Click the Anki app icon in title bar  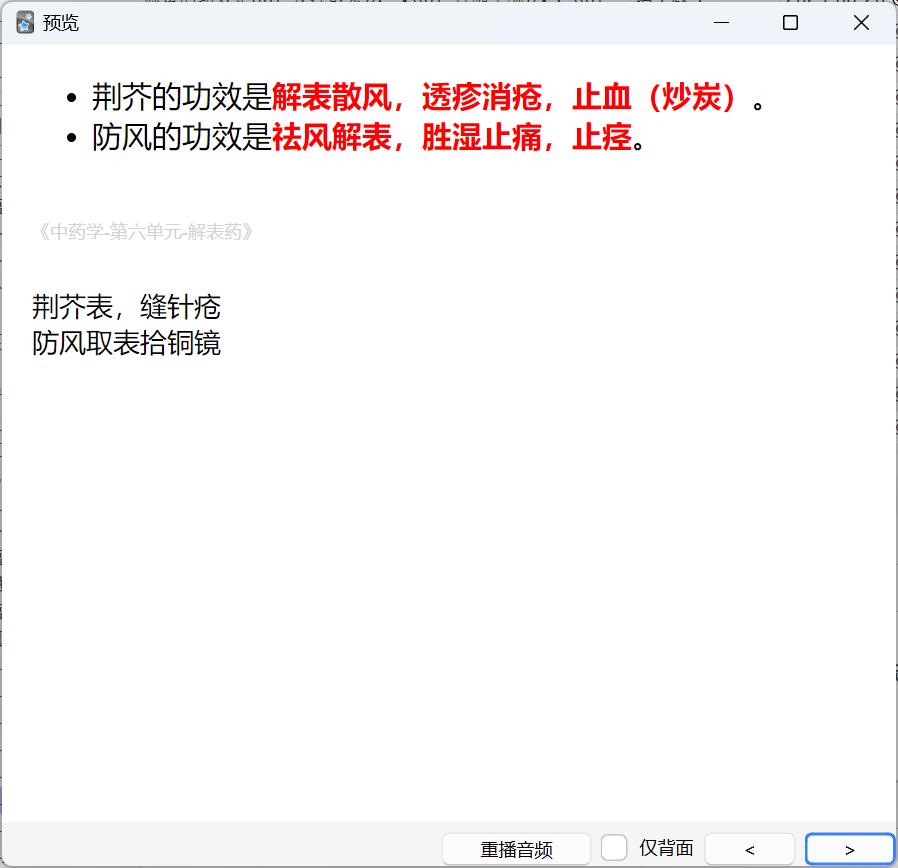[x=25, y=23]
